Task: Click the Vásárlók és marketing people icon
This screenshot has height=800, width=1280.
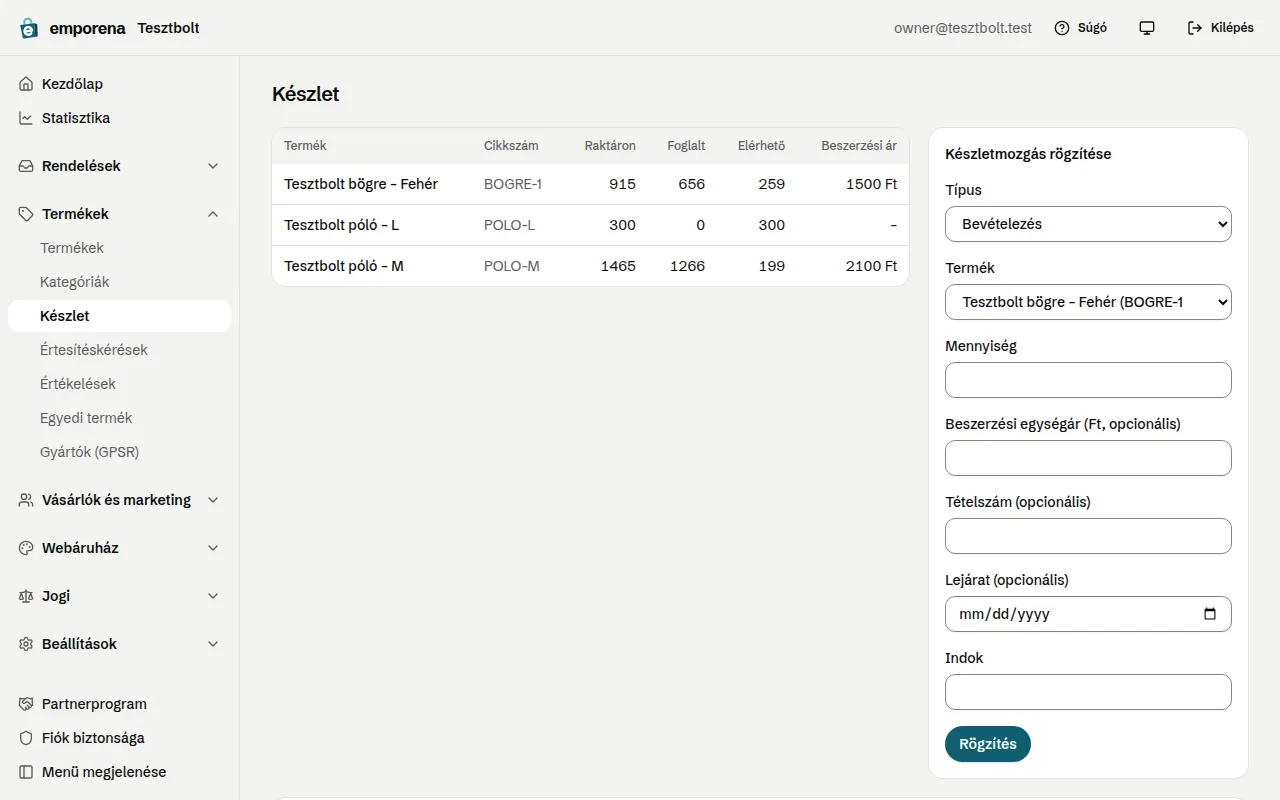Action: coord(26,500)
